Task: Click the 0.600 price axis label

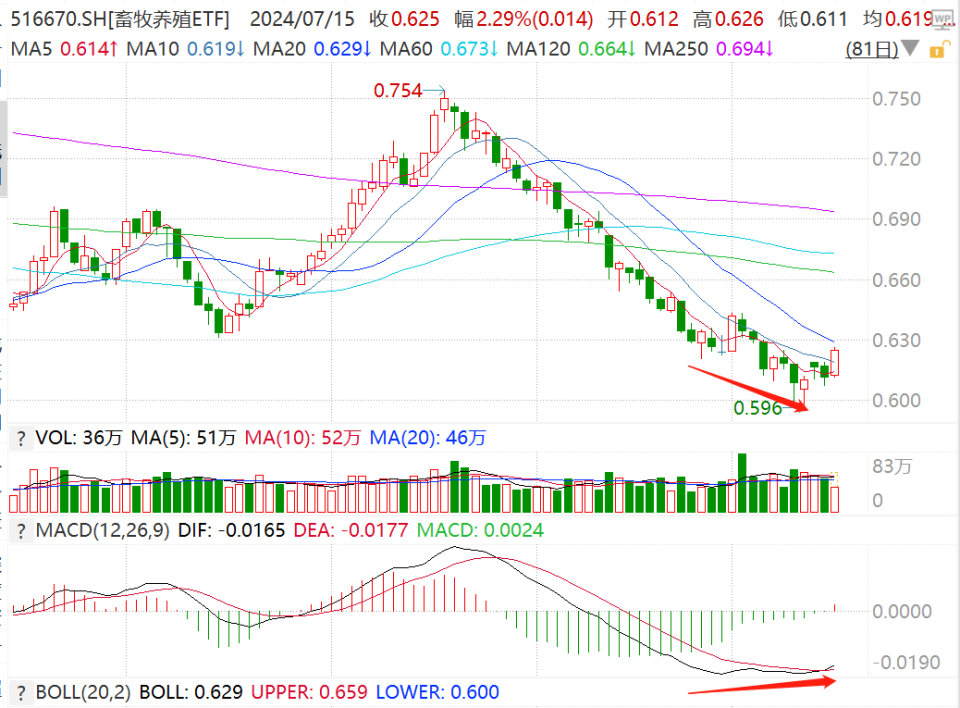Action: click(x=896, y=401)
